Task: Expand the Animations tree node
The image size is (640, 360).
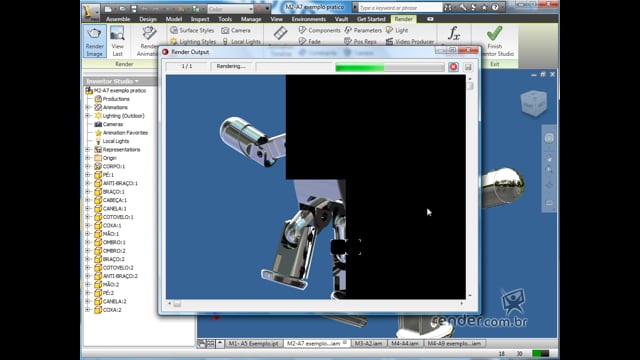Action: point(88,107)
